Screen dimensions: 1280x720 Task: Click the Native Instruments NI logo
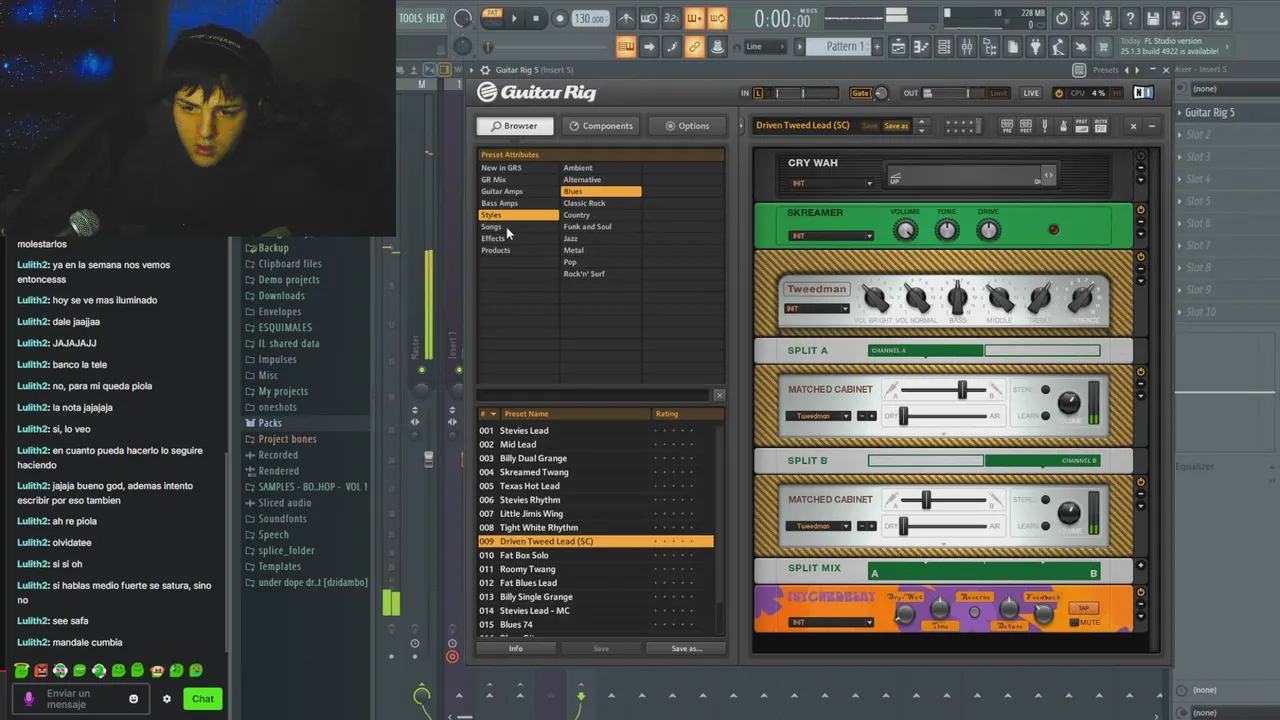[1143, 93]
